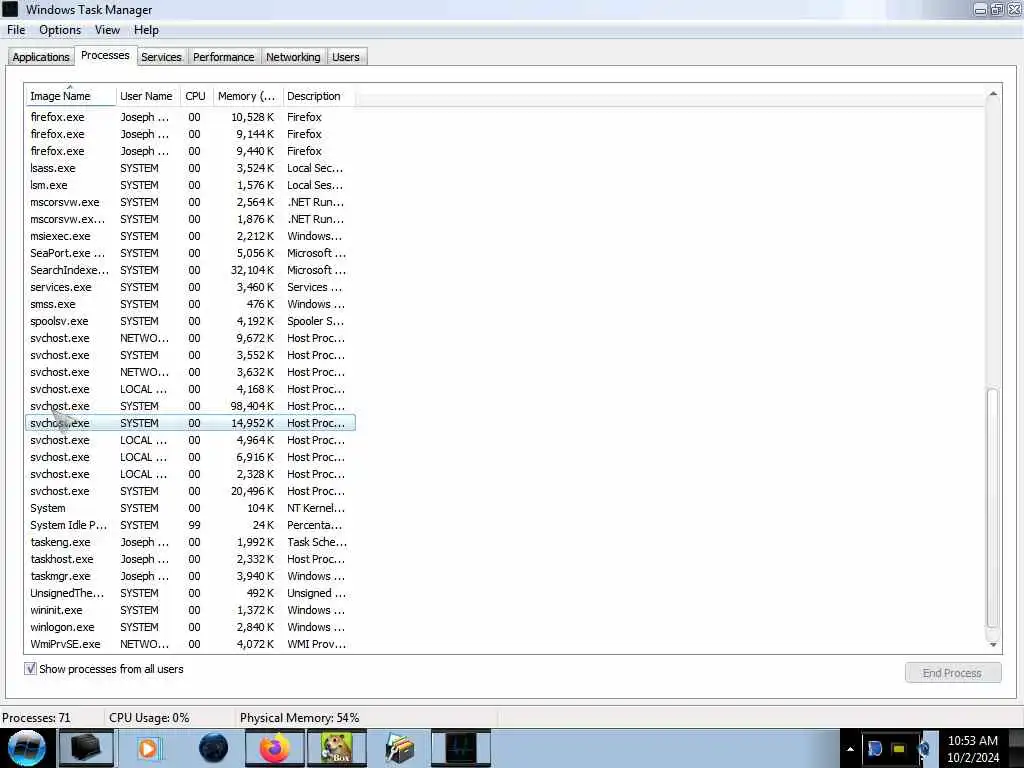Viewport: 1024px width, 768px height.
Task: Select svchost.exe row using 20,496 K
Action: tap(190, 490)
